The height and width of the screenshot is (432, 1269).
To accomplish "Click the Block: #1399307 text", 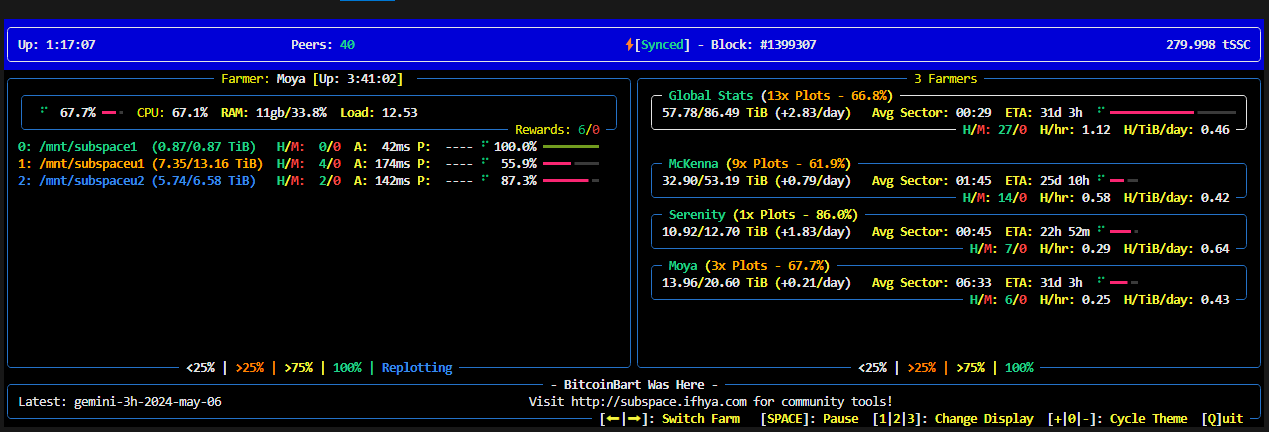I will click(x=764, y=45).
